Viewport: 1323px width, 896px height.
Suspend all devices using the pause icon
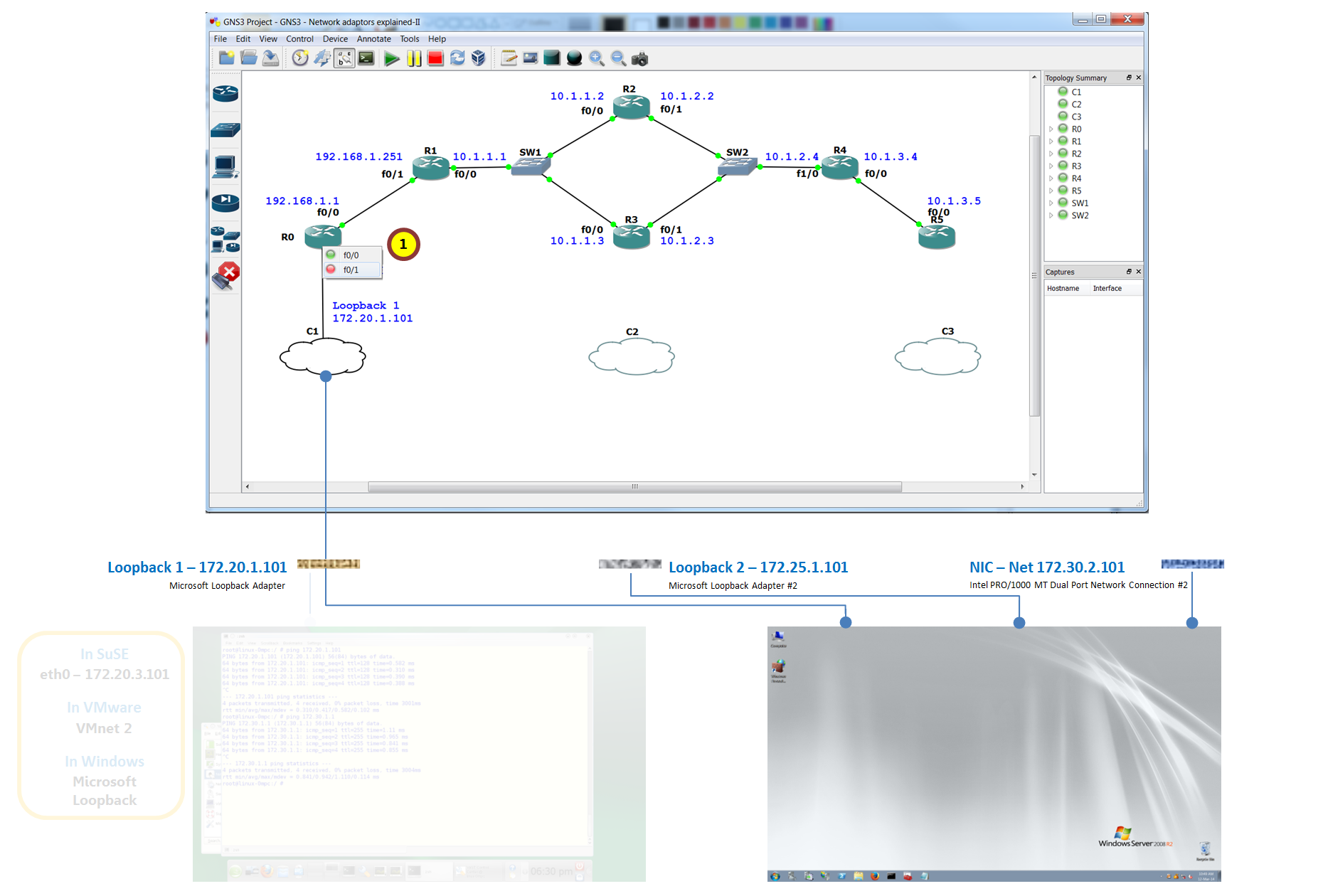click(x=414, y=58)
